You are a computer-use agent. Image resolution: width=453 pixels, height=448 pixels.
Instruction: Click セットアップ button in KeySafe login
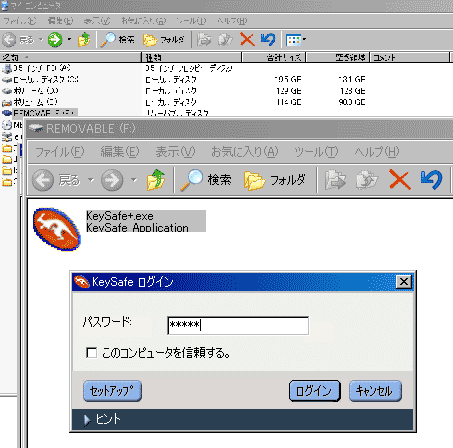click(112, 391)
